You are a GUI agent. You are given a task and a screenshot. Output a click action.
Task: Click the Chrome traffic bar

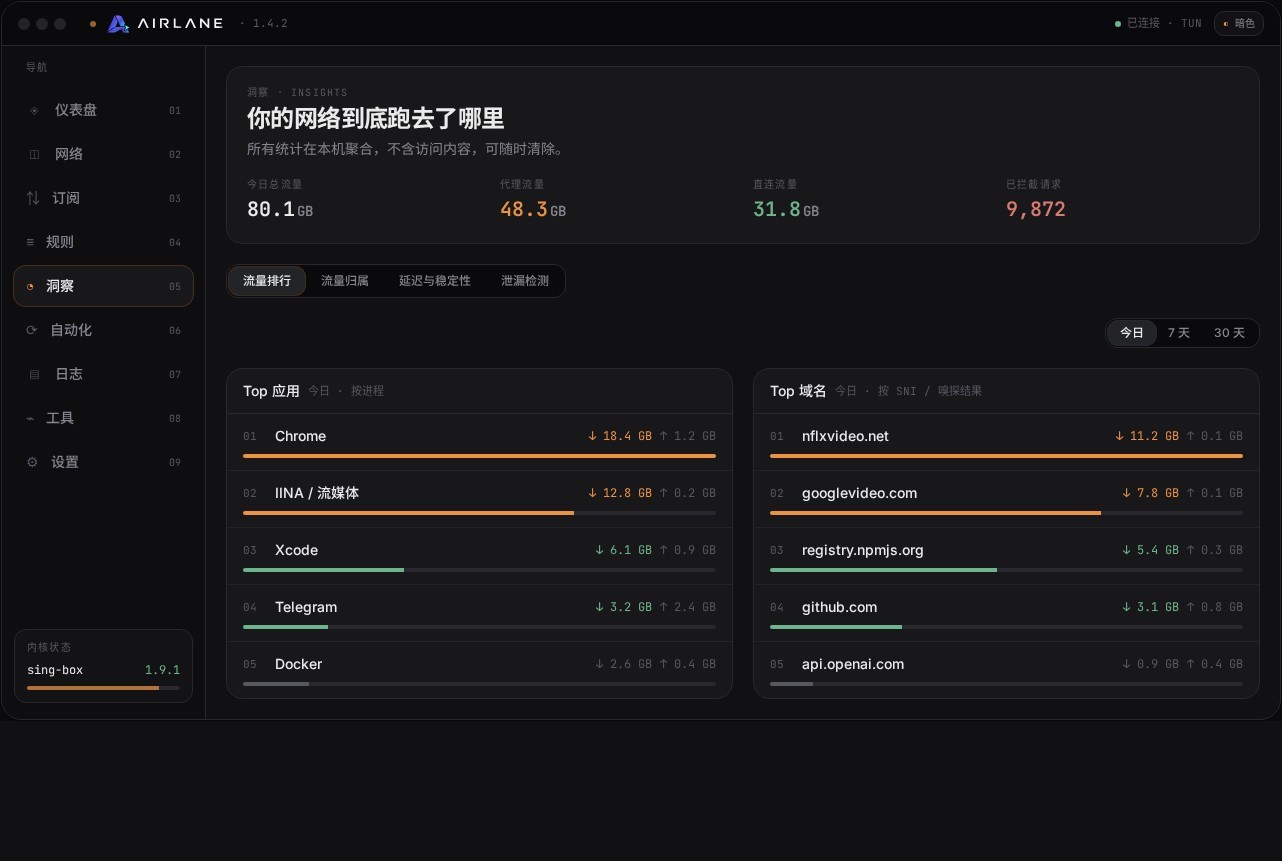(x=479, y=456)
